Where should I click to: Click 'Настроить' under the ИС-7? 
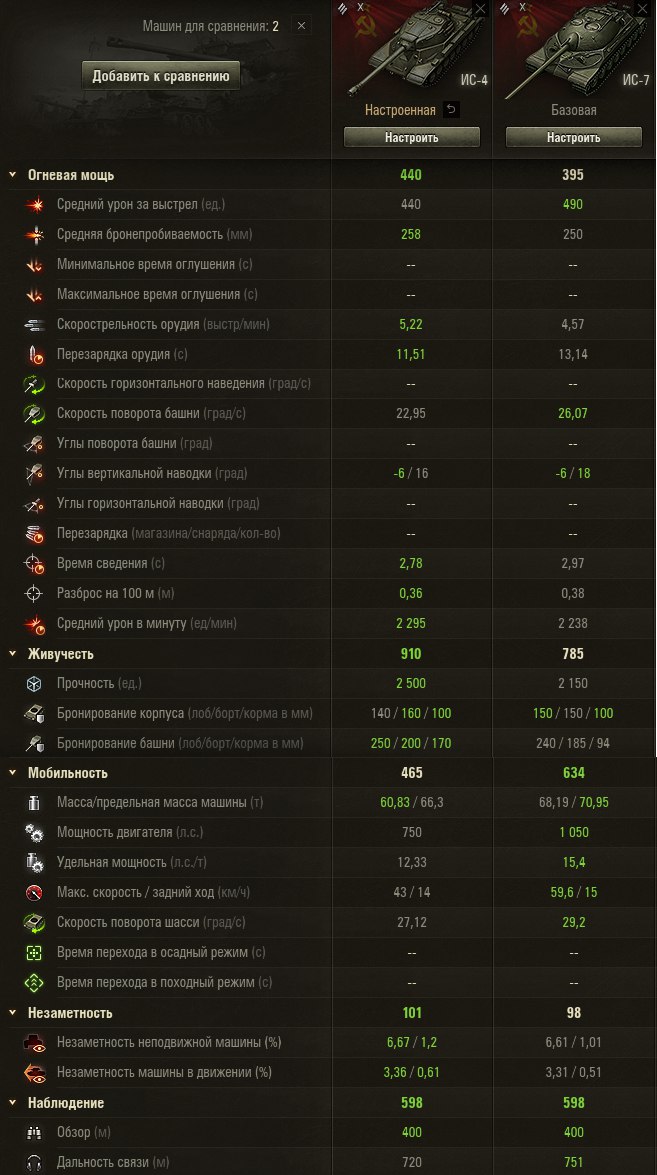[573, 138]
